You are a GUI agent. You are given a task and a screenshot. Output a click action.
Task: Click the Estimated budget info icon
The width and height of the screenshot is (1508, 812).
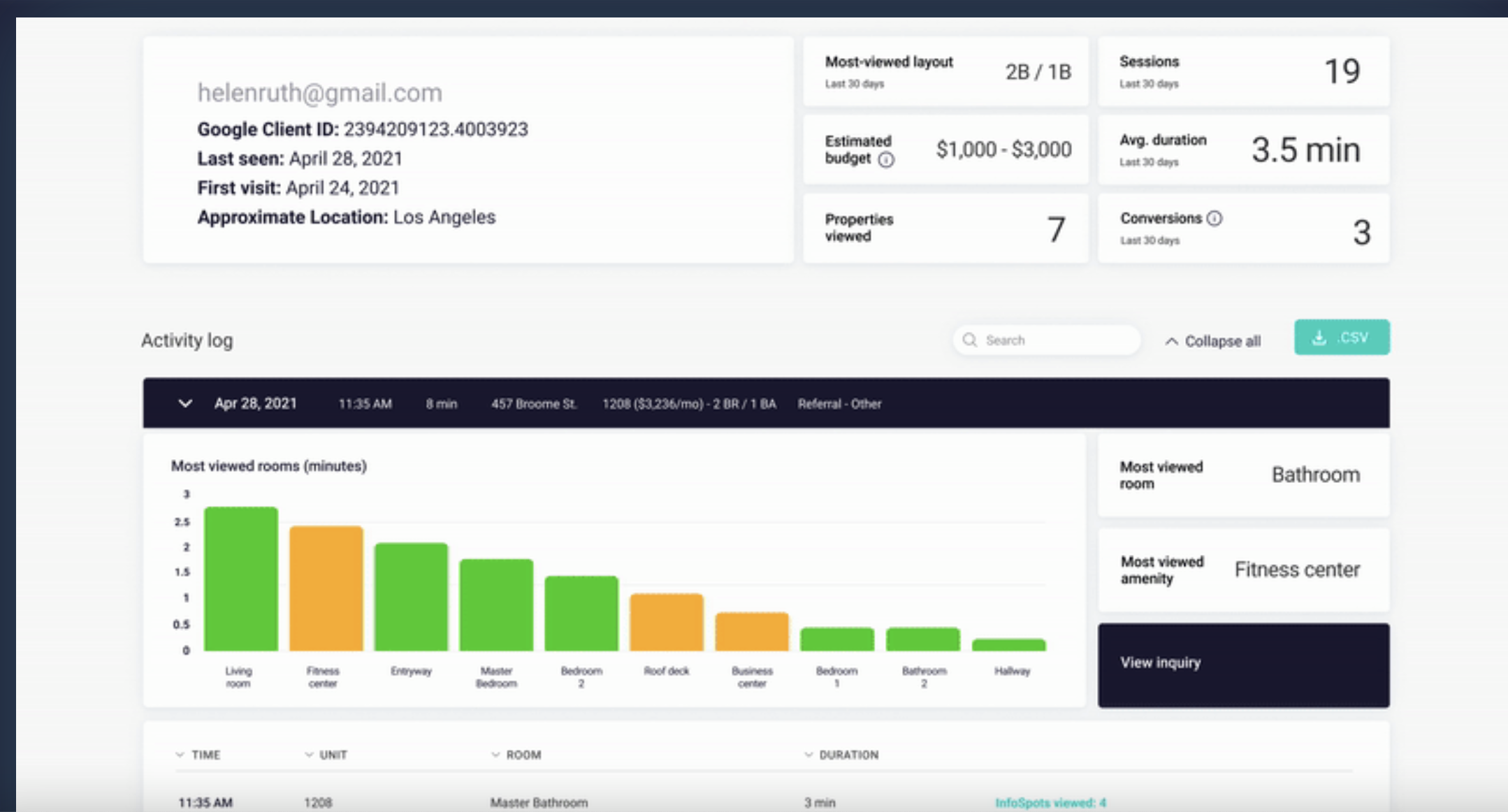(886, 160)
